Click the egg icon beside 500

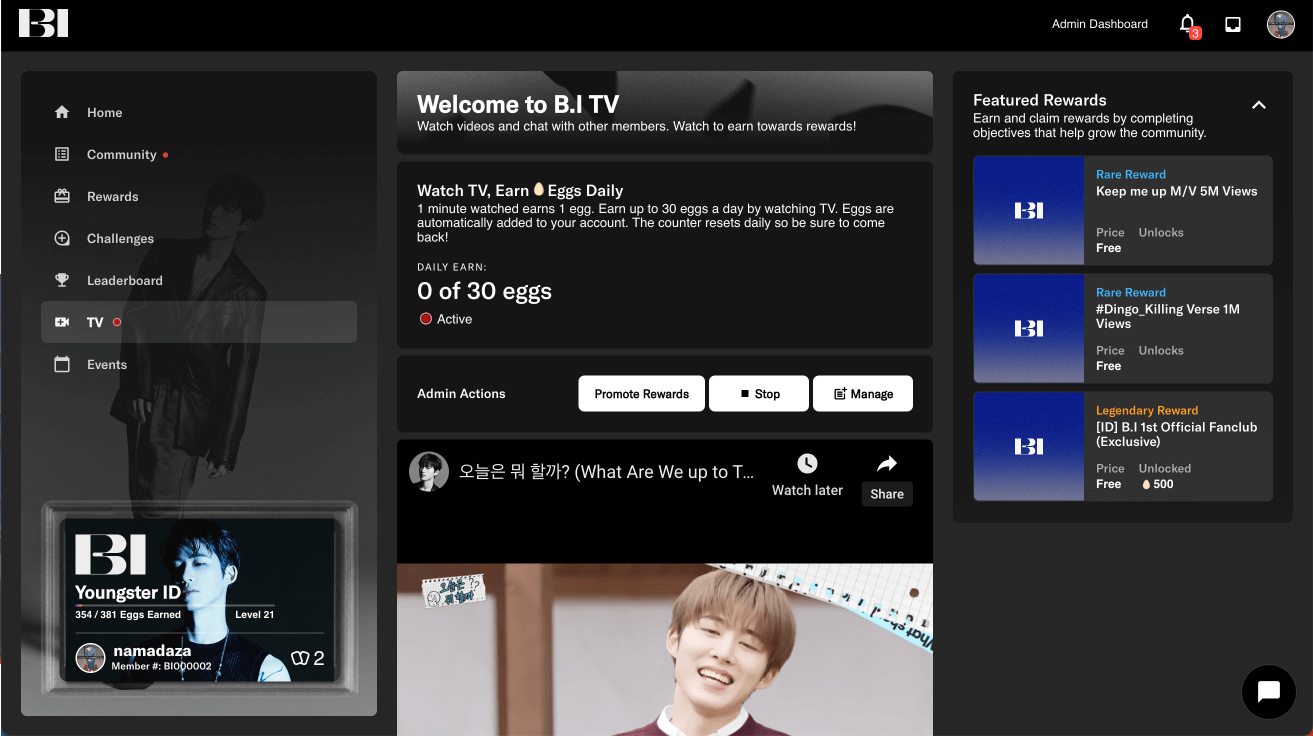tap(1146, 484)
